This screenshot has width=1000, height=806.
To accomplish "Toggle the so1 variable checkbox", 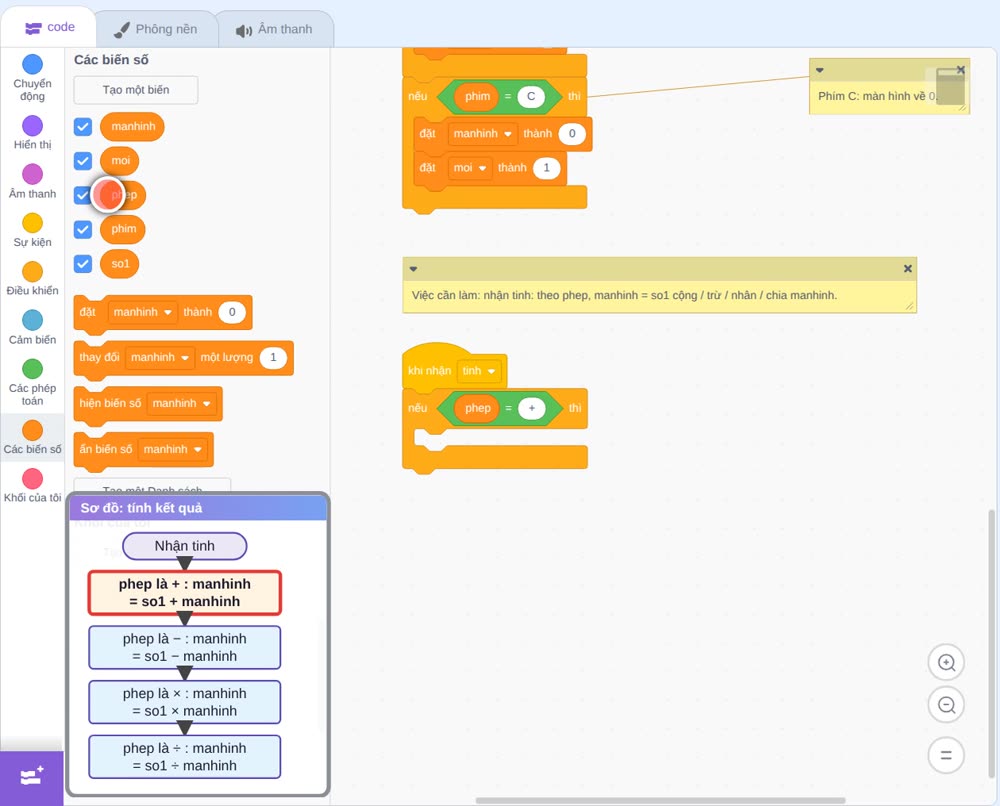I will pyautogui.click(x=83, y=263).
